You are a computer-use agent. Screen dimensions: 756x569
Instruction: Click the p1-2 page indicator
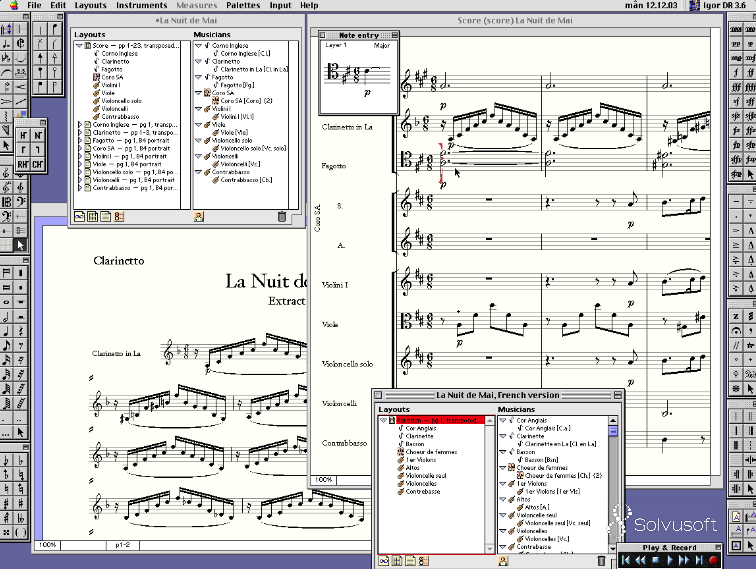[x=122, y=545]
